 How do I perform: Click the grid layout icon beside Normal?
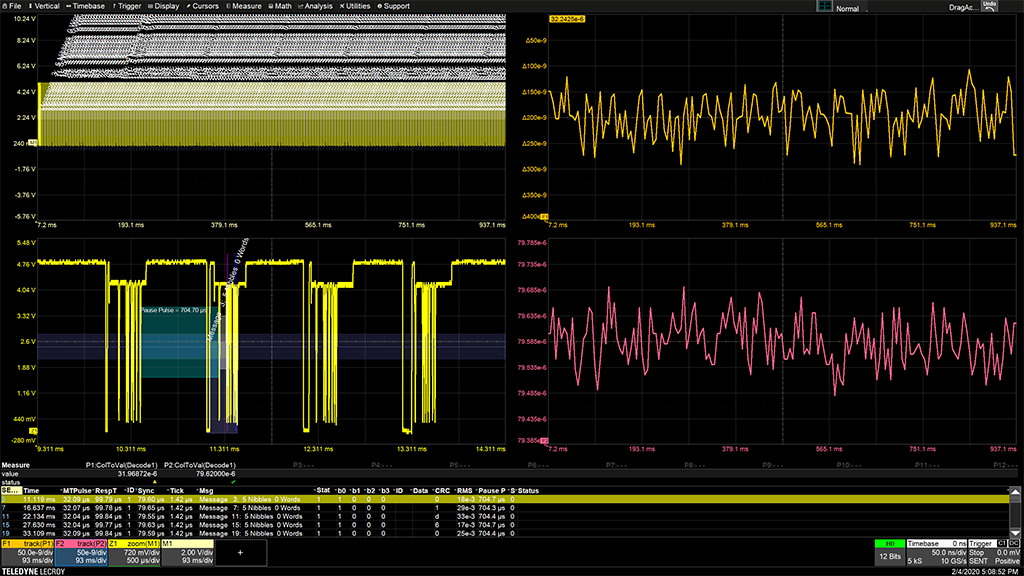pos(825,6)
